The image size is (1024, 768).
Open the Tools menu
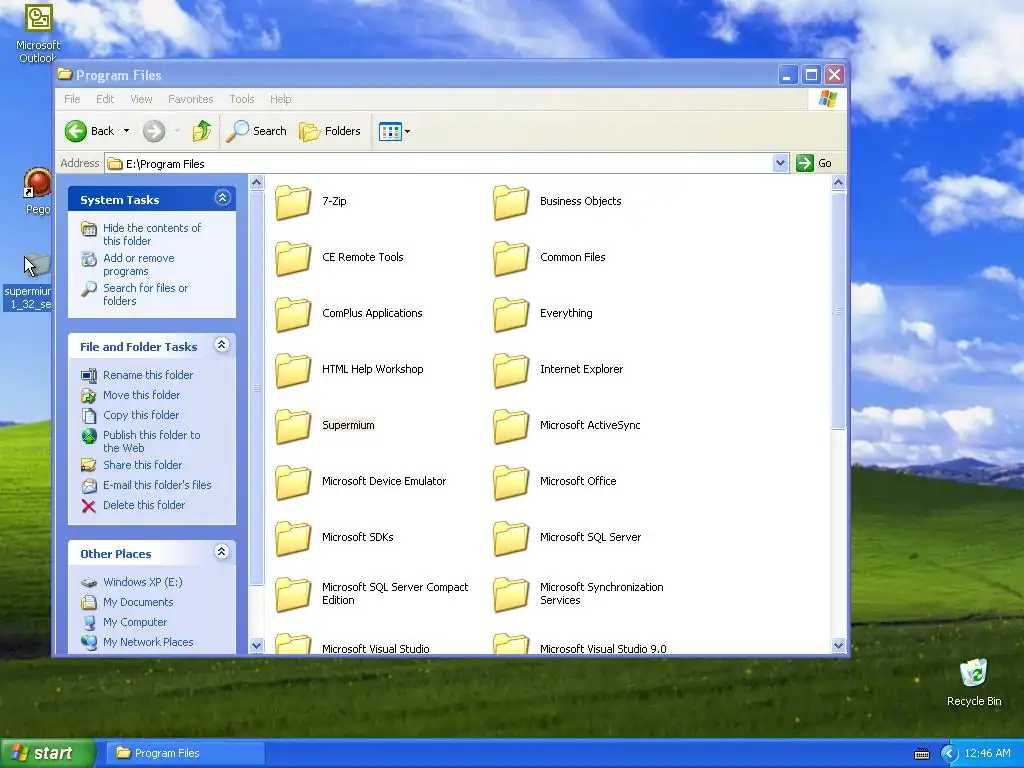coord(242,99)
